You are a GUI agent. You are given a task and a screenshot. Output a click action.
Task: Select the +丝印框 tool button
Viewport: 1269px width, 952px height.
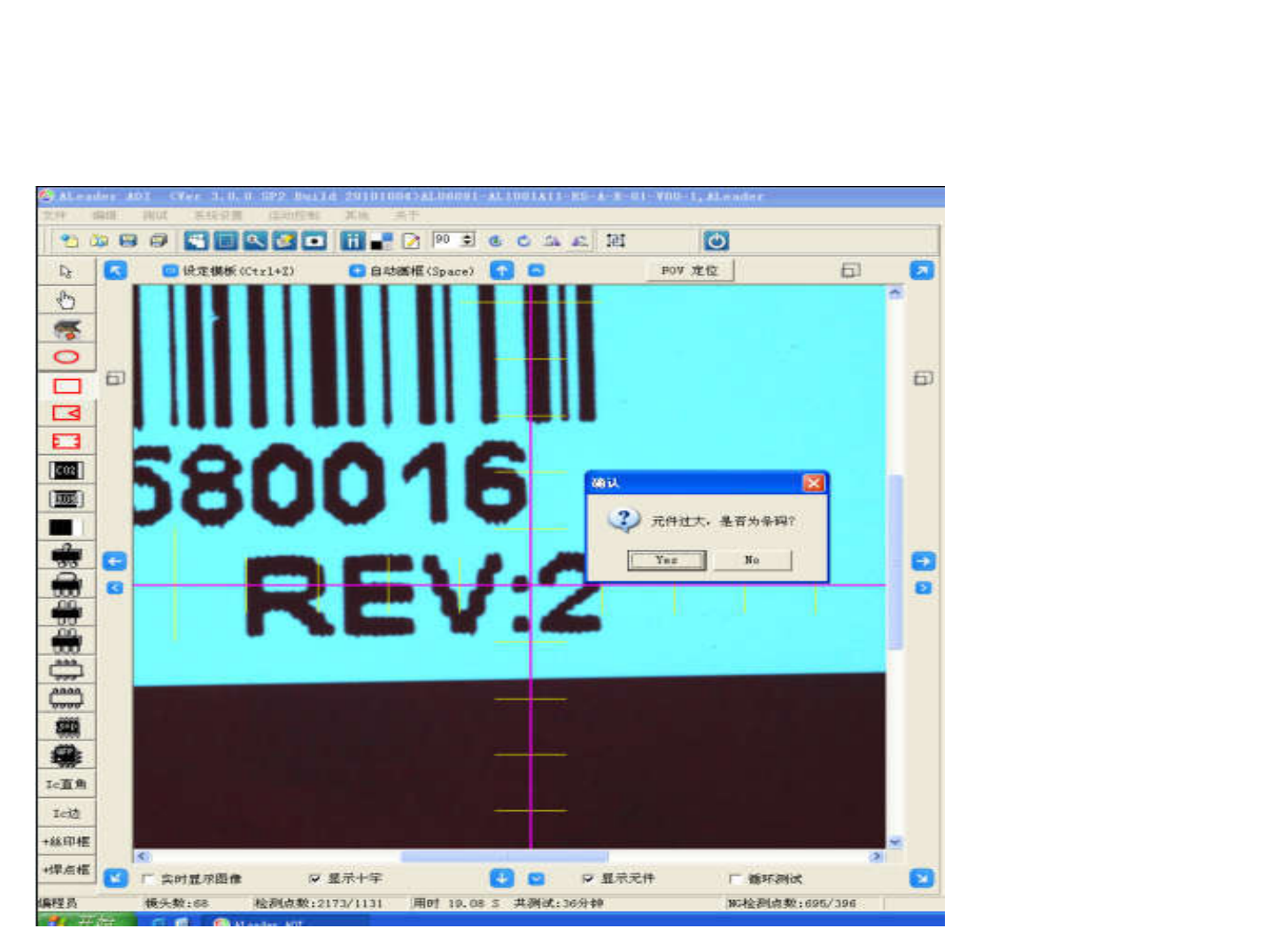[66, 841]
